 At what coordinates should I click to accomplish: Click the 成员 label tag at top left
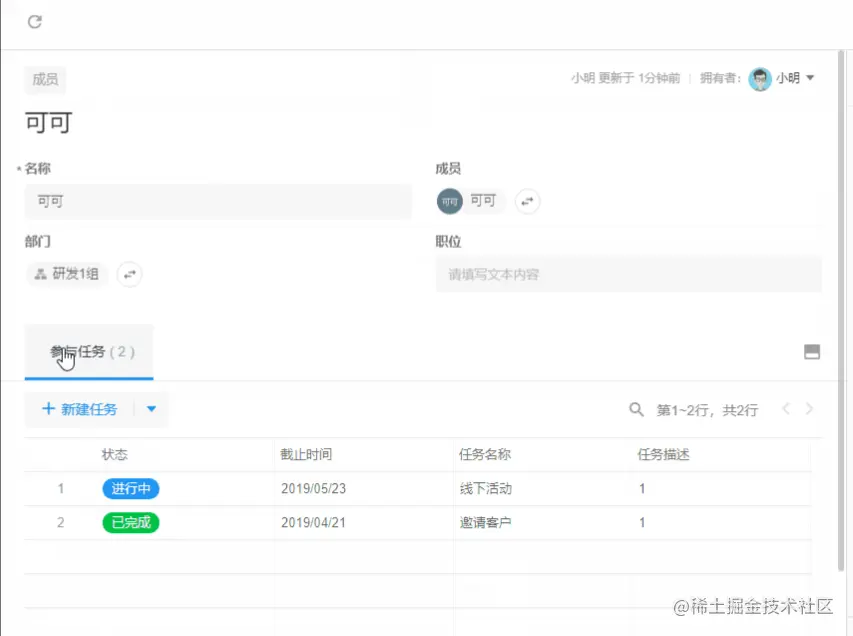coord(44,79)
